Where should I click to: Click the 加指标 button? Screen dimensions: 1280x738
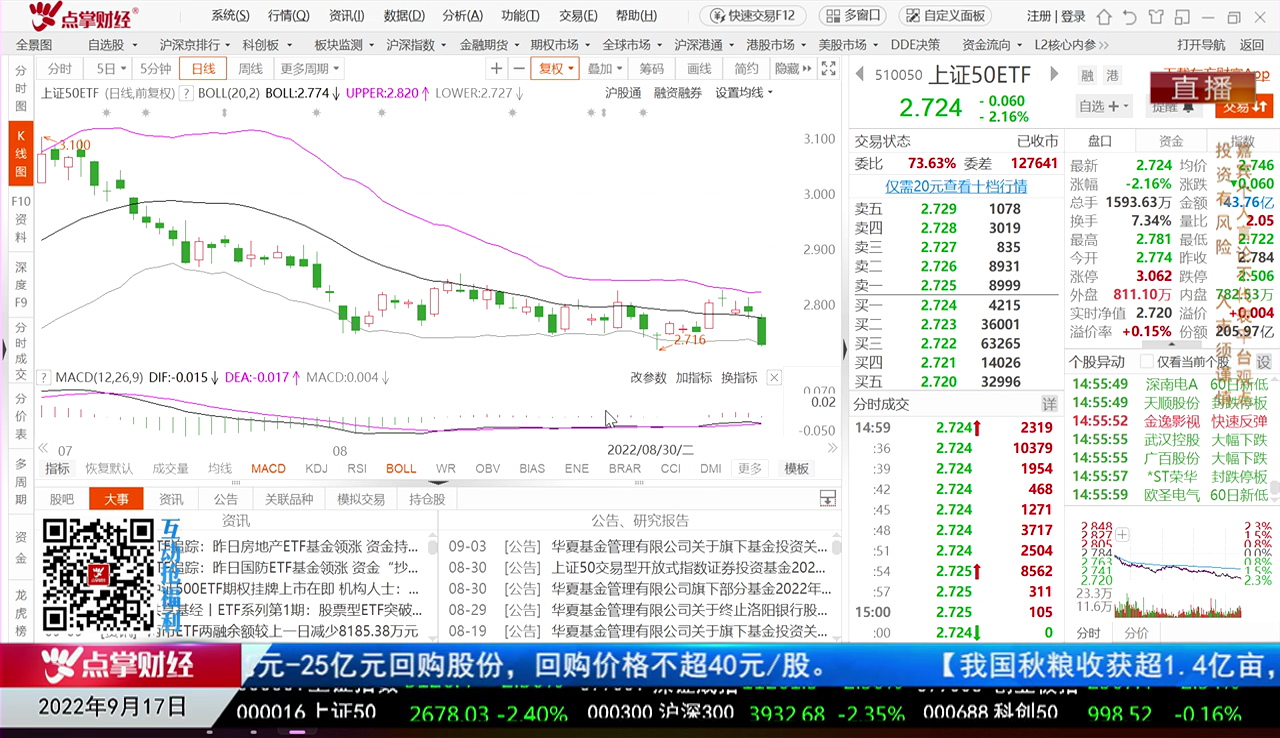coord(694,378)
